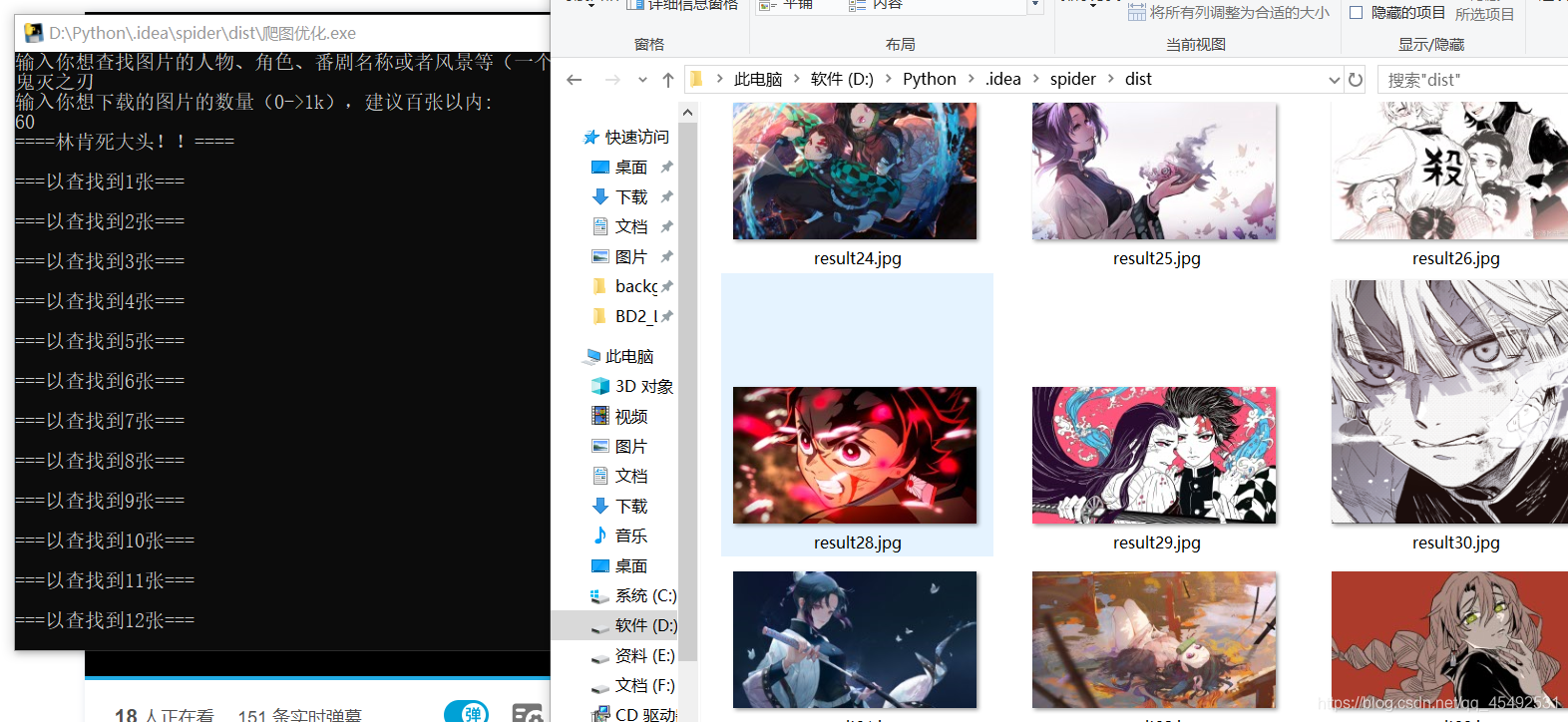
Task: Click the 资料 (E:) drive icon
Action: point(600,657)
